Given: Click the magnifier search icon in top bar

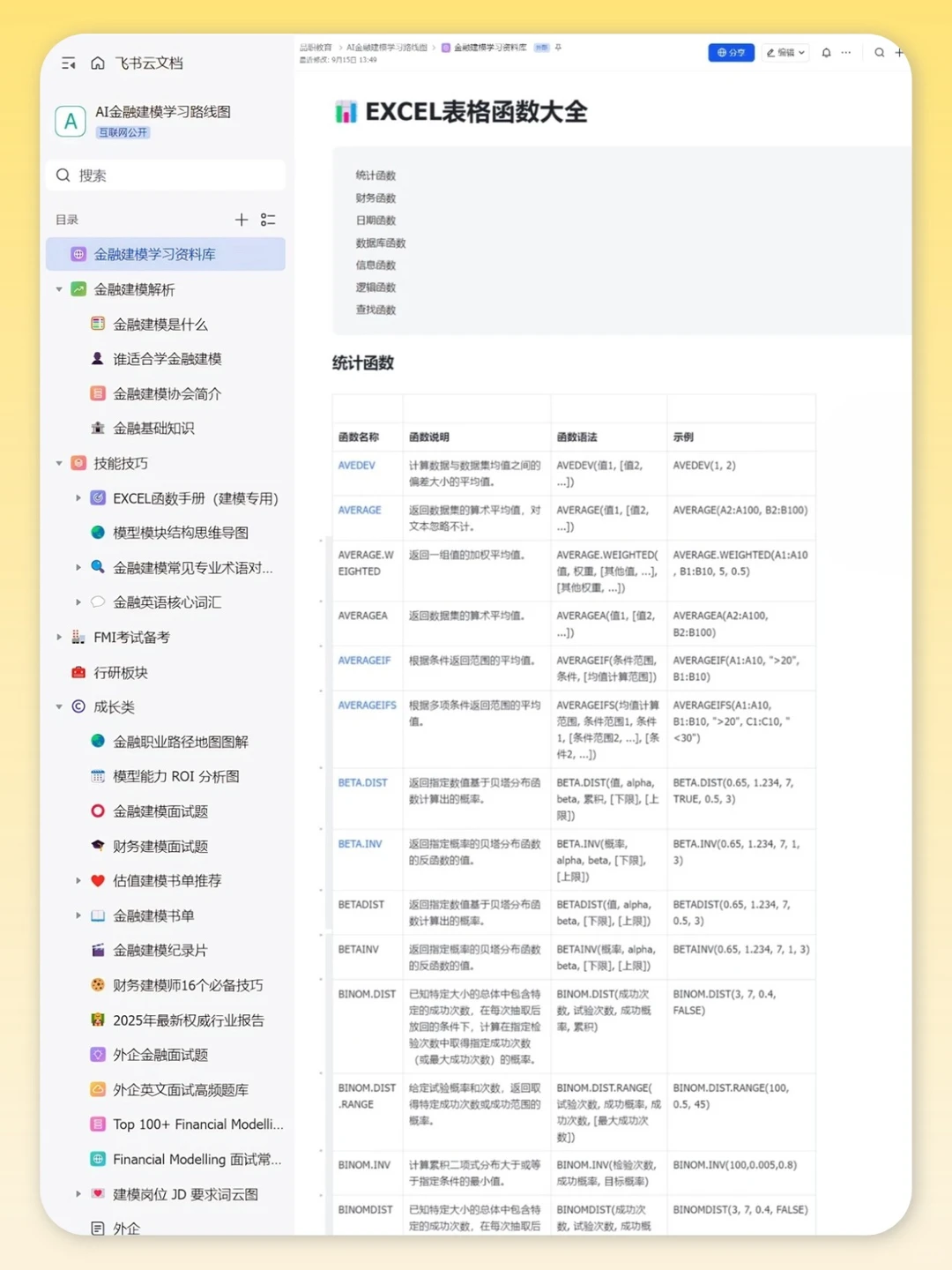Looking at the screenshot, I should tap(879, 53).
